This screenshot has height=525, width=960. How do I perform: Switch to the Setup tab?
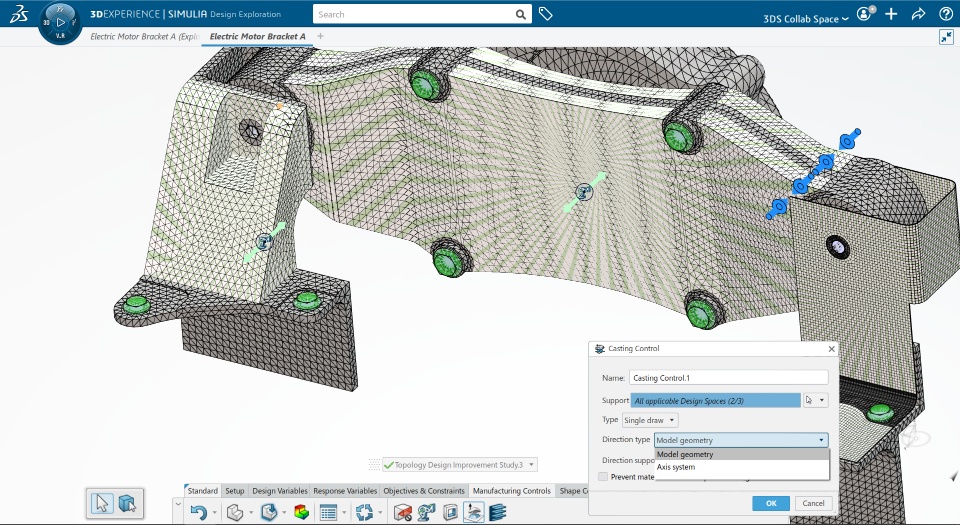[234, 491]
